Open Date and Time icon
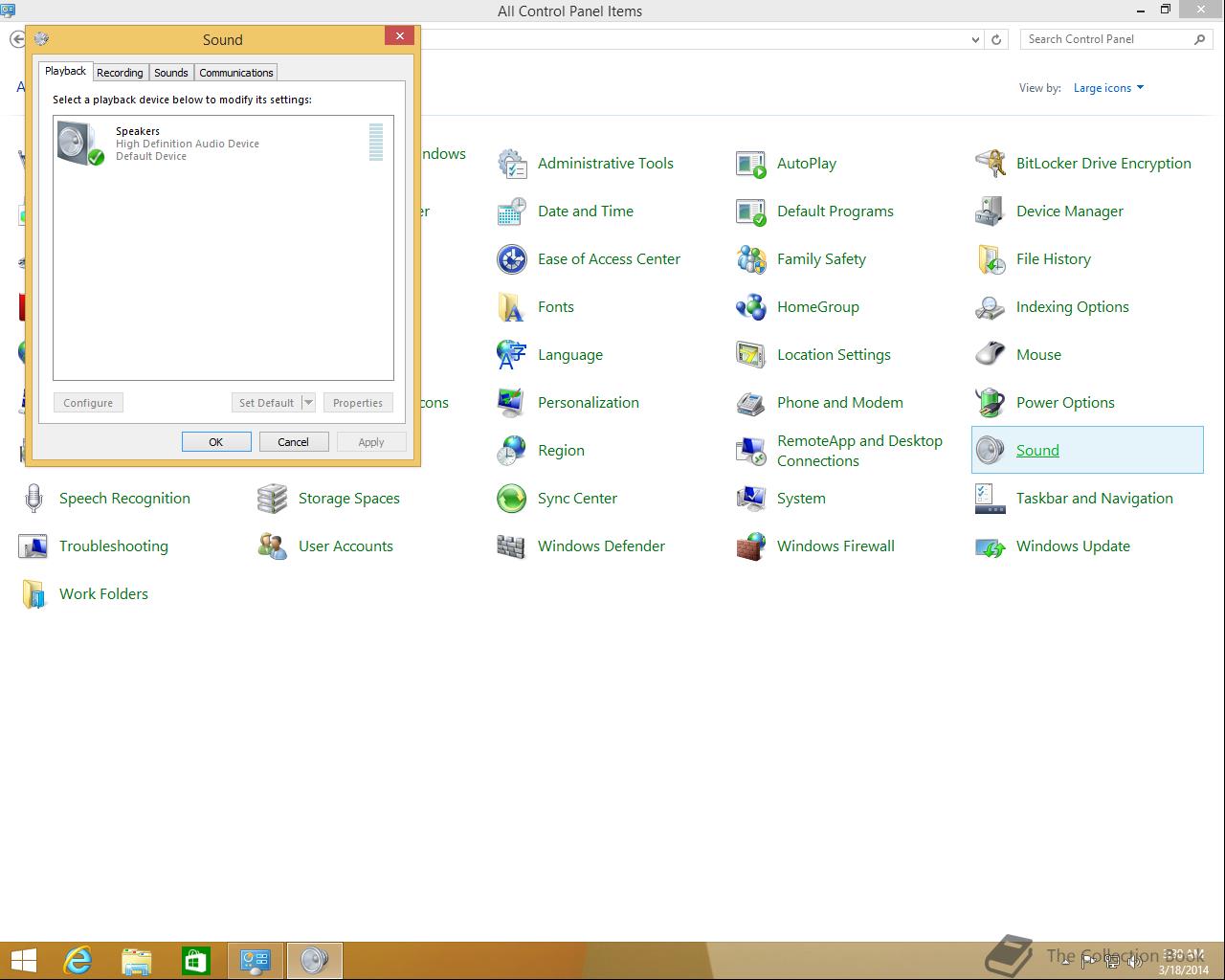 tap(512, 212)
